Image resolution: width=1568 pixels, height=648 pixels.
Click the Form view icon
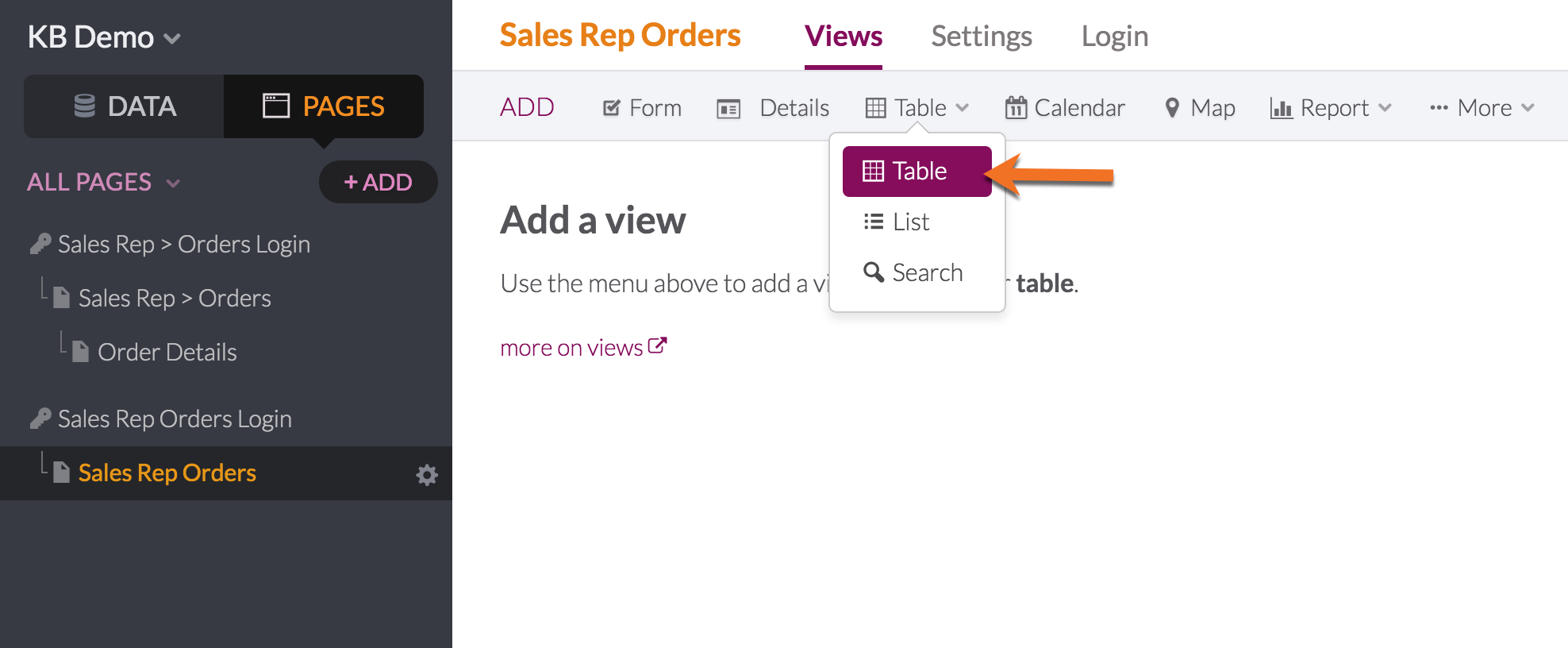[611, 108]
